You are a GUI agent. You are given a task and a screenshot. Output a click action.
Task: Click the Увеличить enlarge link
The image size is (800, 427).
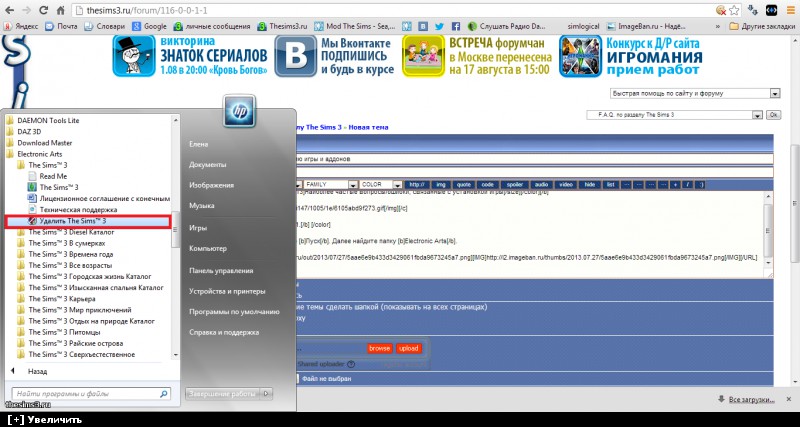[45, 420]
